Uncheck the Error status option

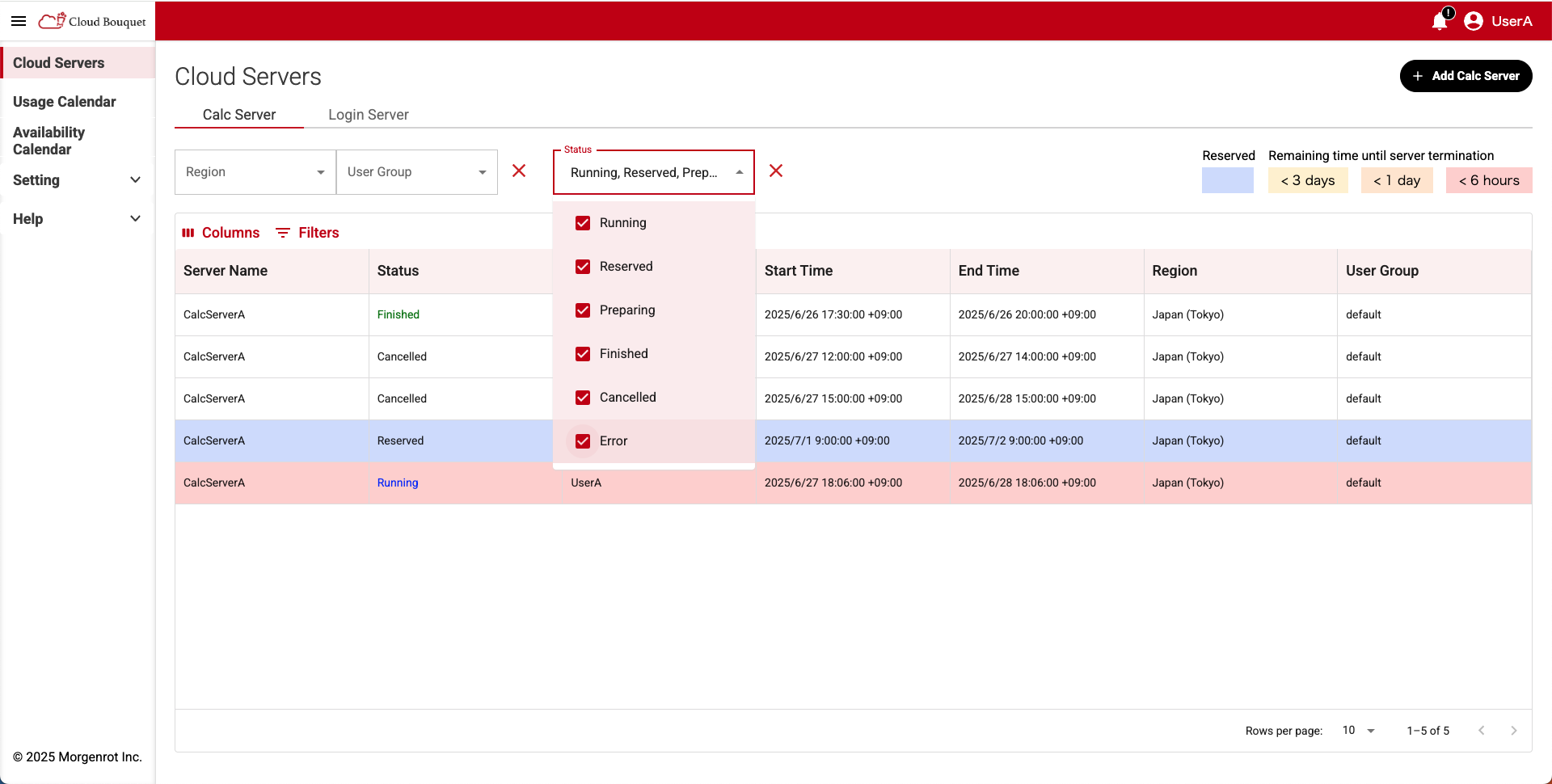[583, 441]
